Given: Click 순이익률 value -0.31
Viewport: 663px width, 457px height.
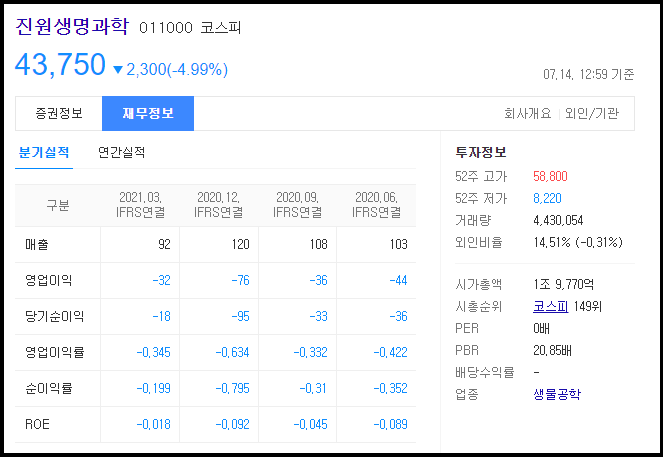Looking at the screenshot, I should tap(313, 388).
